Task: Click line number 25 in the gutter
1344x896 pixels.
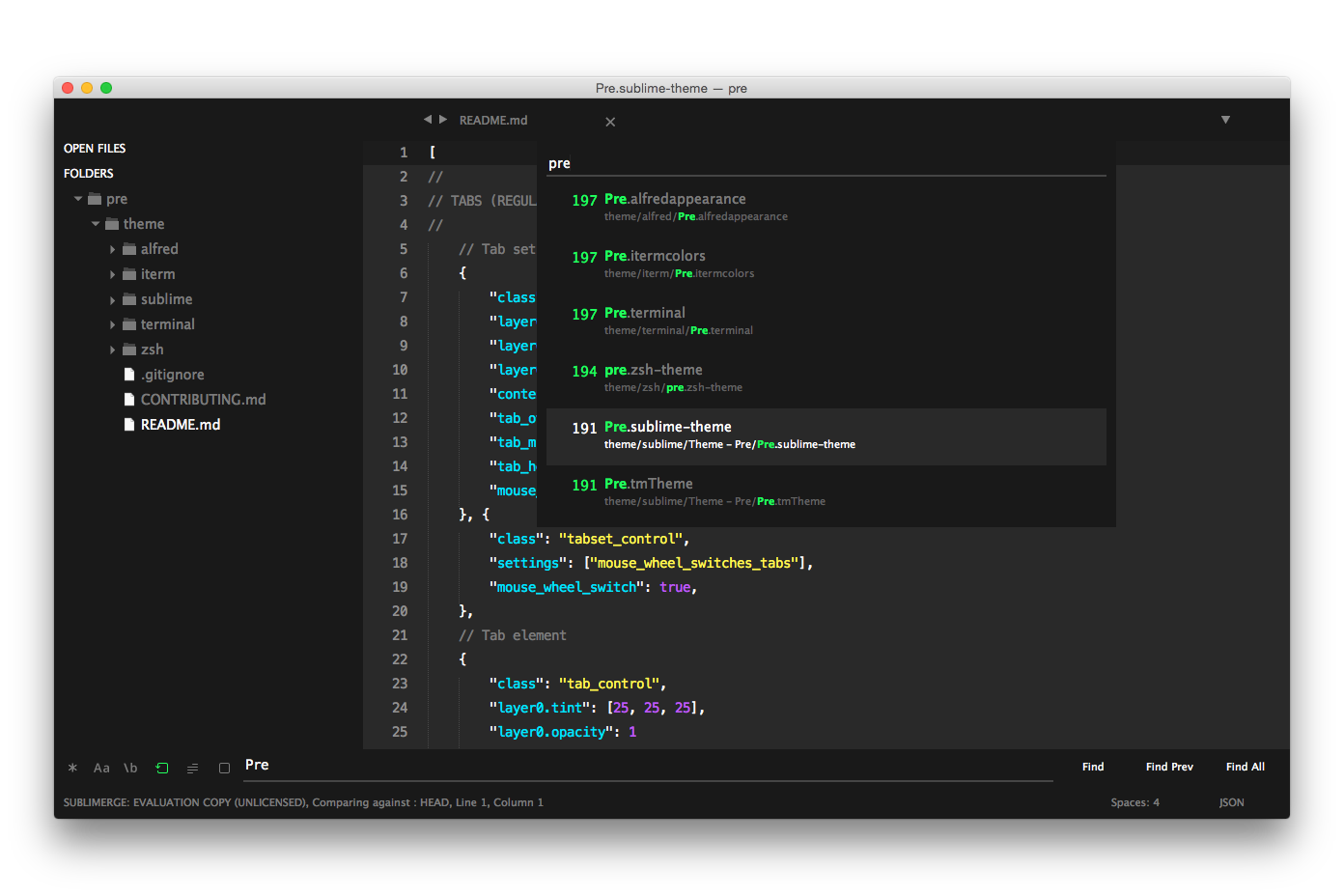Action: coord(400,732)
